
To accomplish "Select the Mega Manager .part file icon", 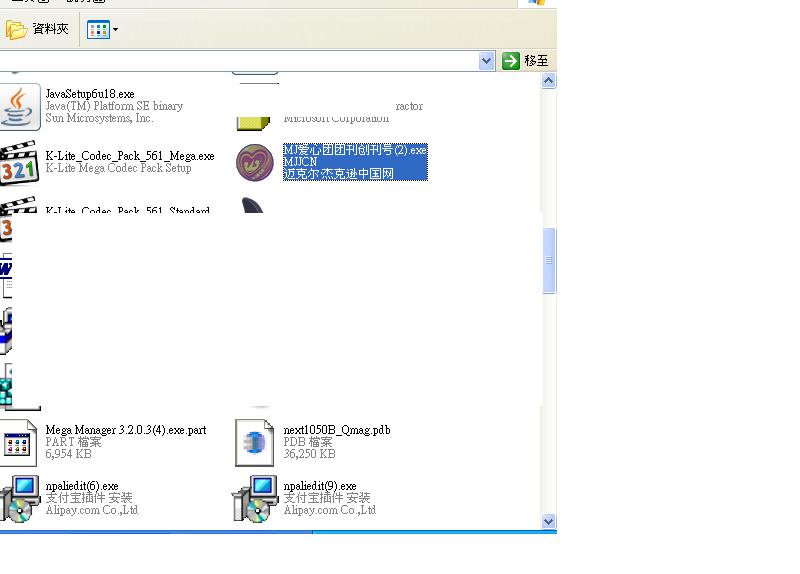I will point(18,443).
